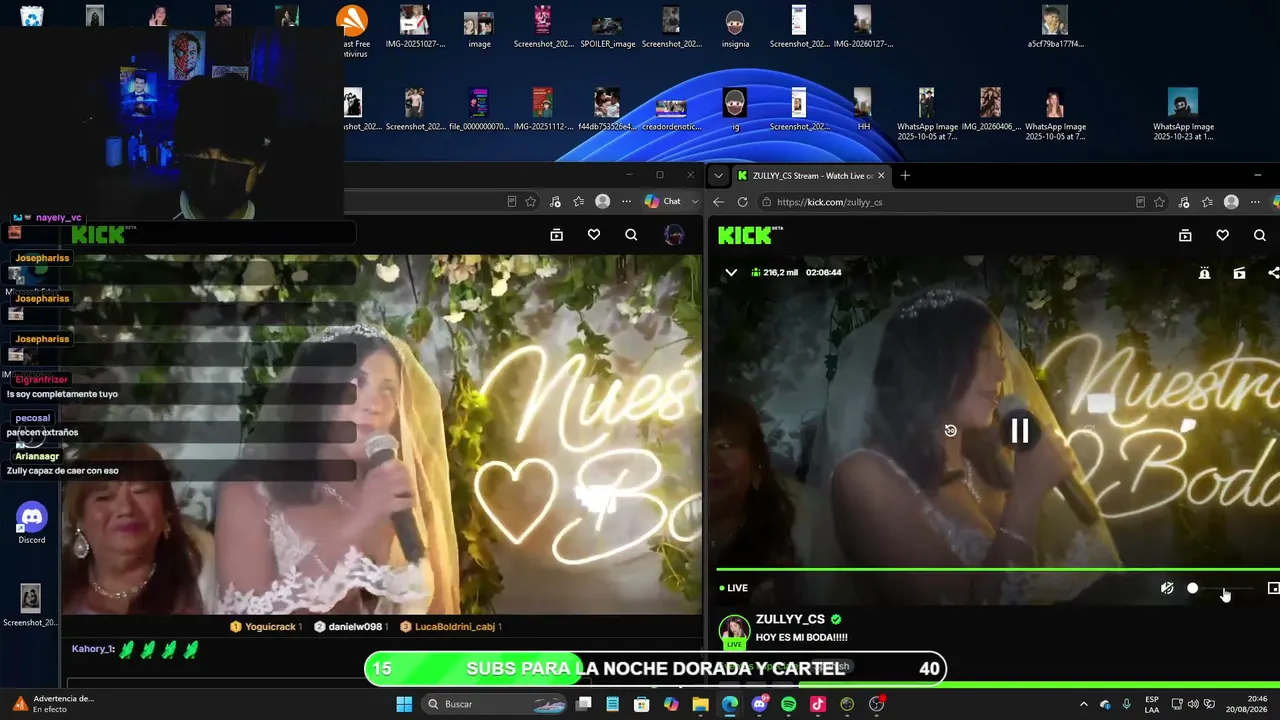The height and width of the screenshot is (720, 1280).
Task: Open reader view icon in right browser address bar
Action: (x=1138, y=202)
